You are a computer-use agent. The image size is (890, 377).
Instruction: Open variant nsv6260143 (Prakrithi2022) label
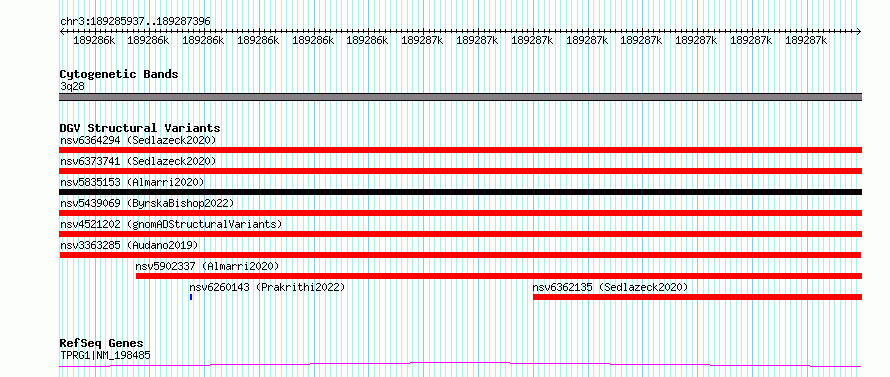[x=267, y=287]
